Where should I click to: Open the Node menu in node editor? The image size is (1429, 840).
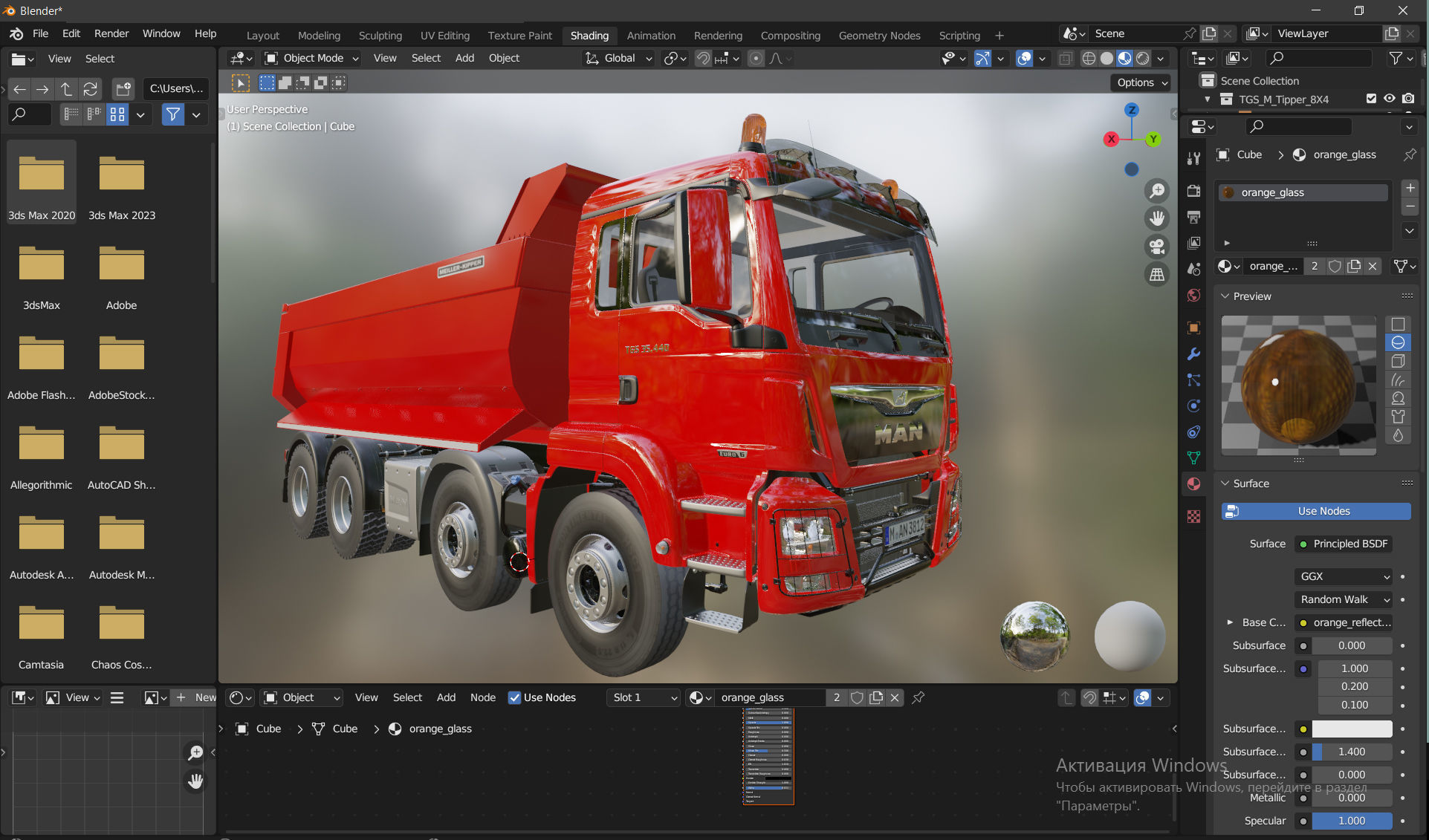(483, 697)
